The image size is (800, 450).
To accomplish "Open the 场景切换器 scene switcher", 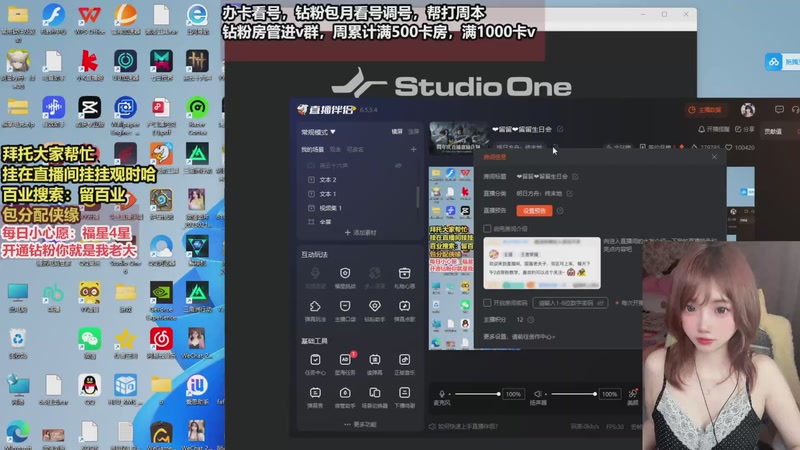I will pyautogui.click(x=374, y=397).
